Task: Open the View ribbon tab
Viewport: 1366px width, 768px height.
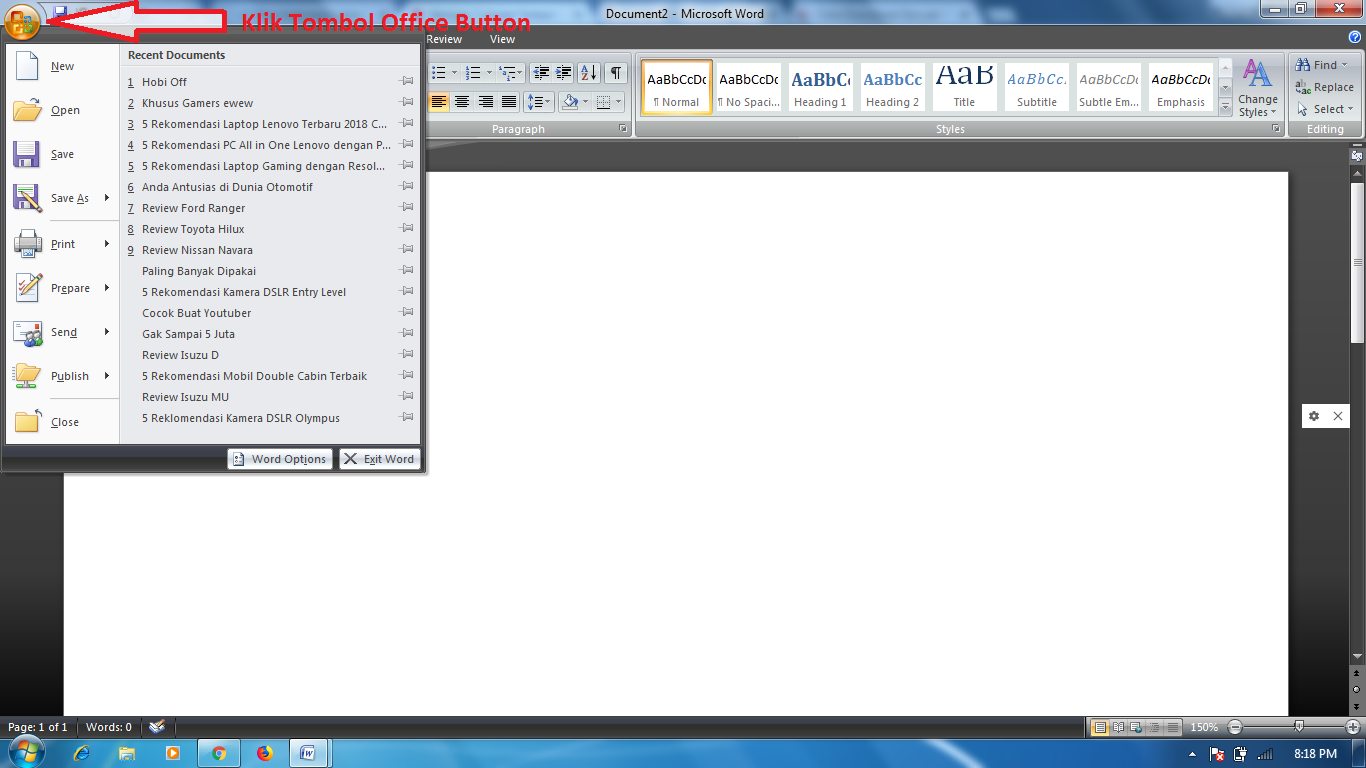Action: (x=502, y=39)
